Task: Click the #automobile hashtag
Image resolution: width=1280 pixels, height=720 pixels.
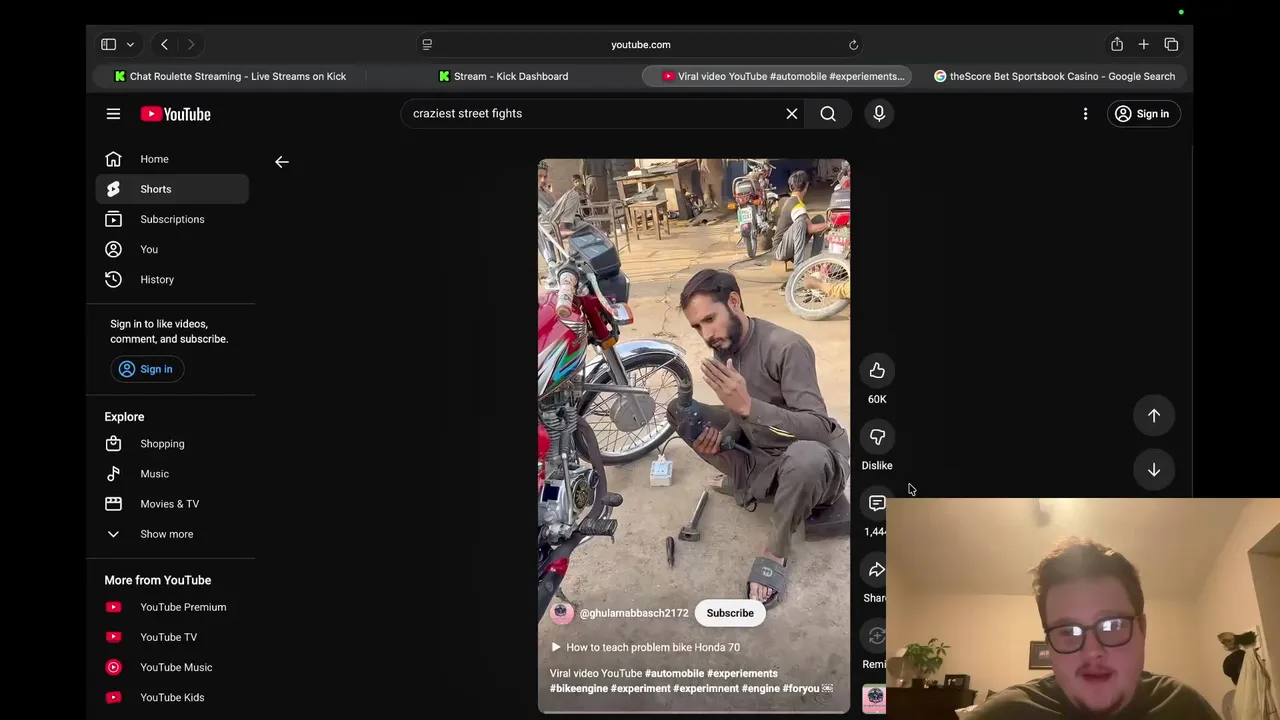Action: [674, 674]
